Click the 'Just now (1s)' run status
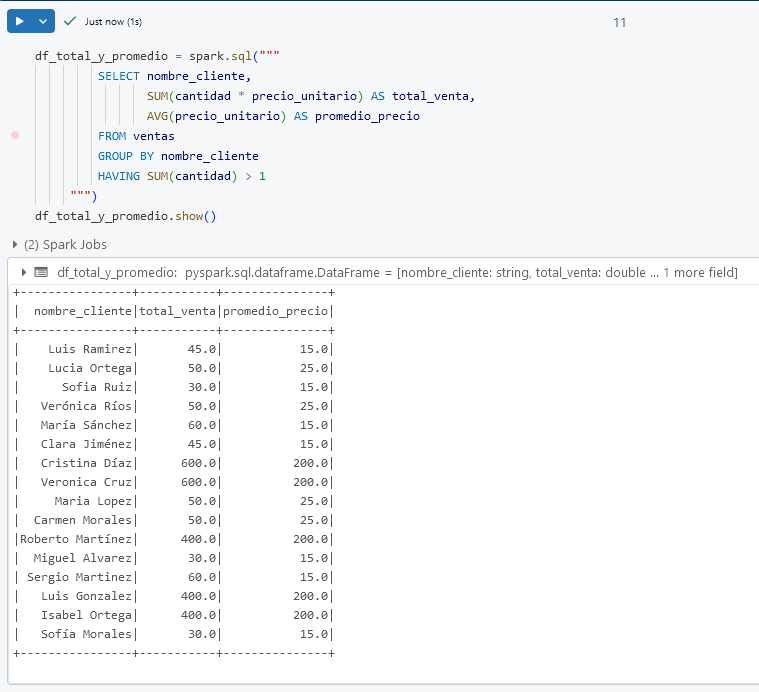 click(x=113, y=22)
